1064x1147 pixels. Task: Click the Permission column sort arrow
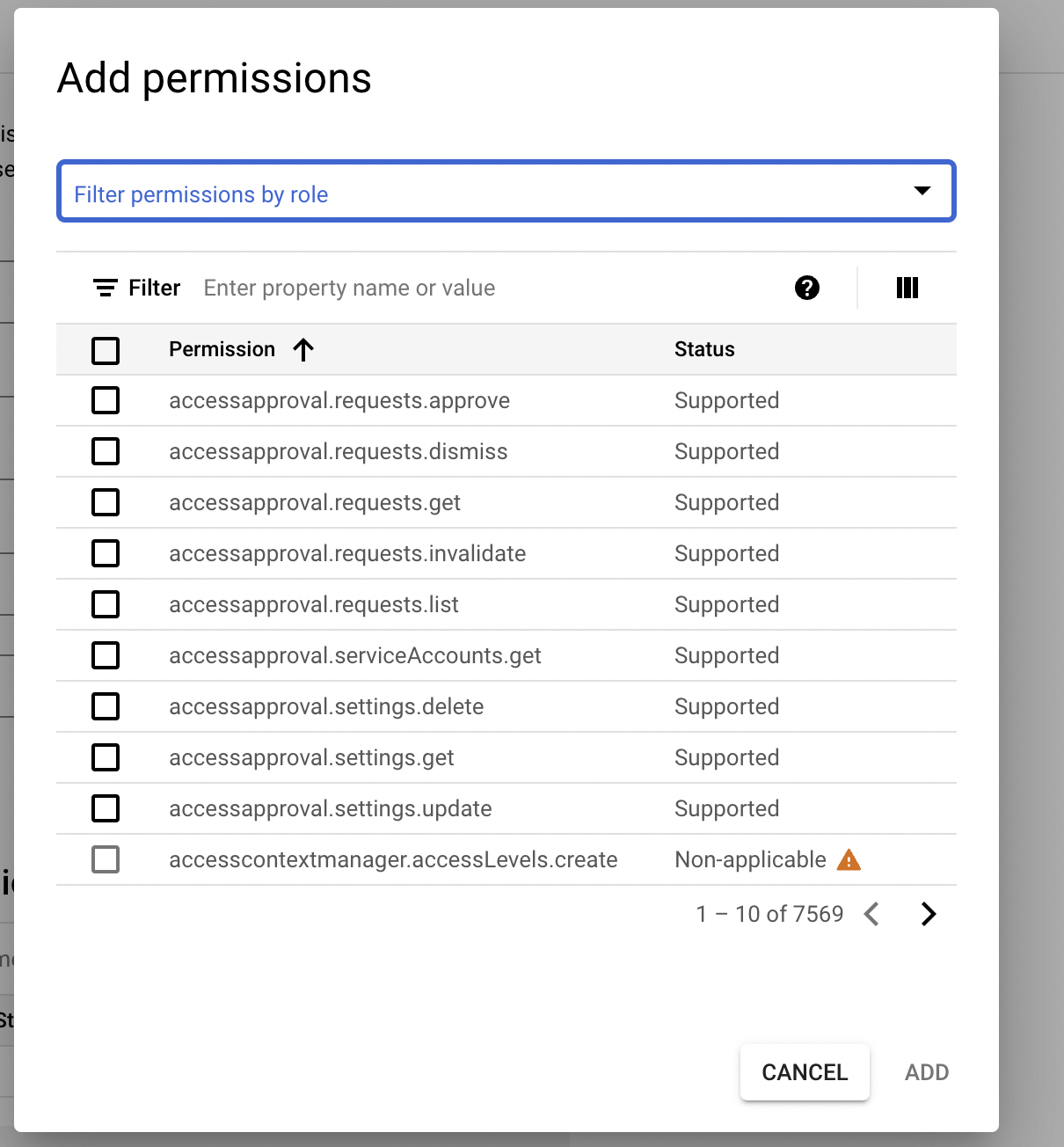point(302,349)
